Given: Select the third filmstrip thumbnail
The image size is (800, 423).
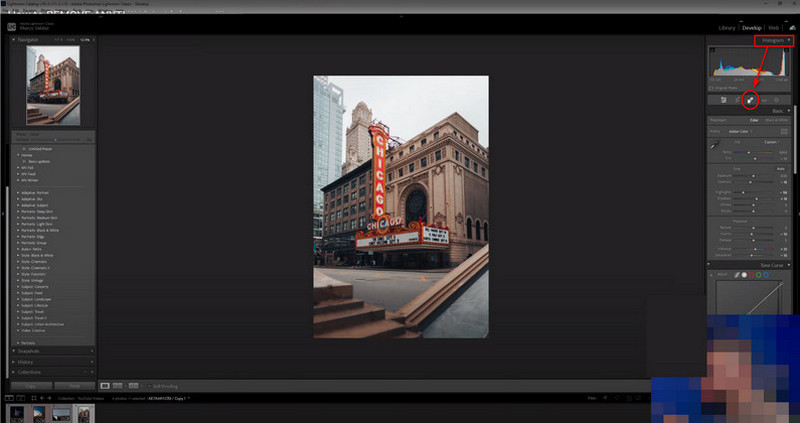Looking at the screenshot, I should [61, 414].
